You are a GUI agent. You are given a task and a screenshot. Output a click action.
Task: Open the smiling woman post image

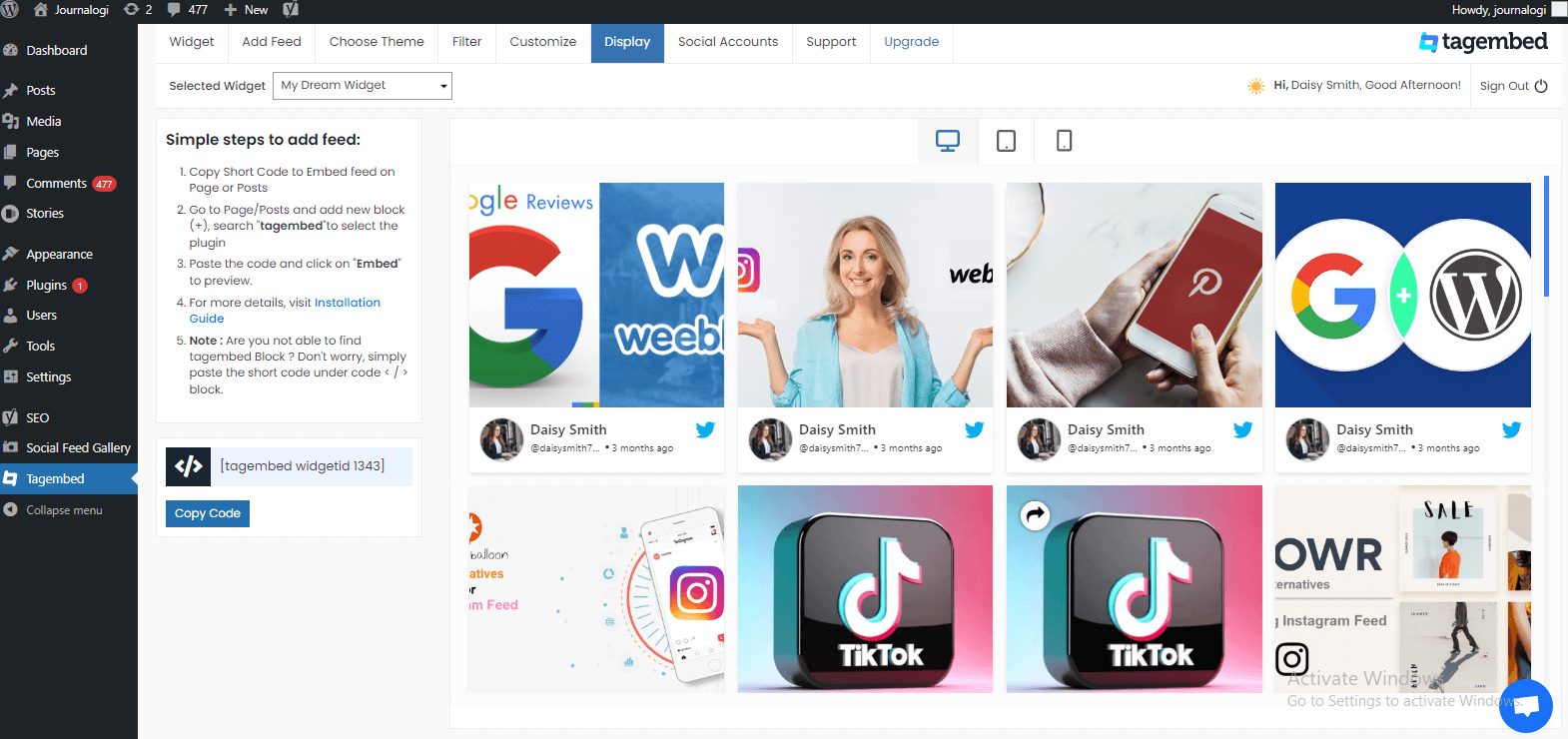(x=865, y=295)
